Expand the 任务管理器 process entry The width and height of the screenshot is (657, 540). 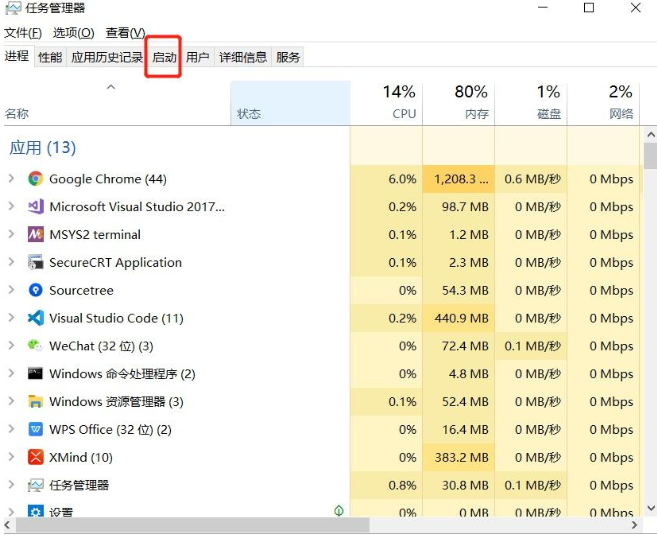(x=11, y=485)
